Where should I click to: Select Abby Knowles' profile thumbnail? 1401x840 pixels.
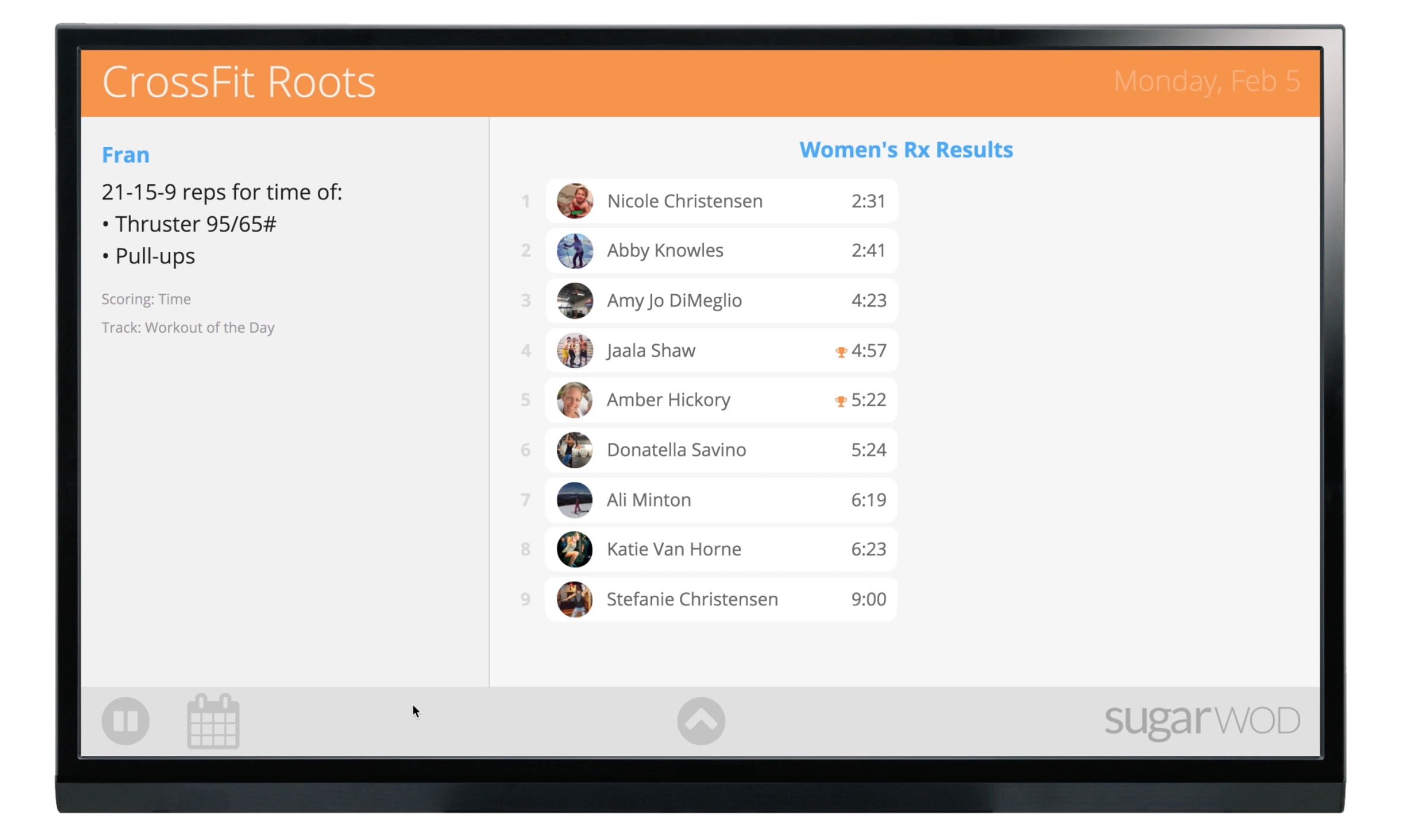pos(575,250)
